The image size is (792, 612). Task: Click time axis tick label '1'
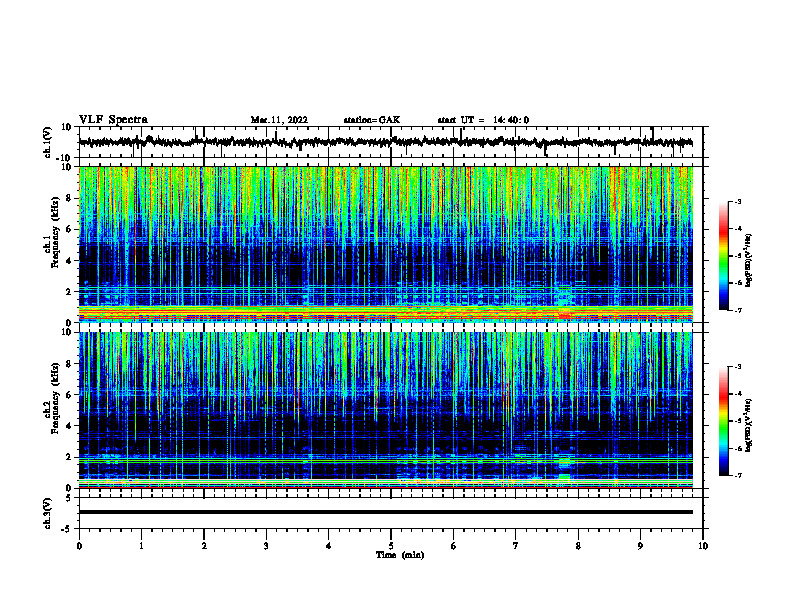(x=141, y=546)
